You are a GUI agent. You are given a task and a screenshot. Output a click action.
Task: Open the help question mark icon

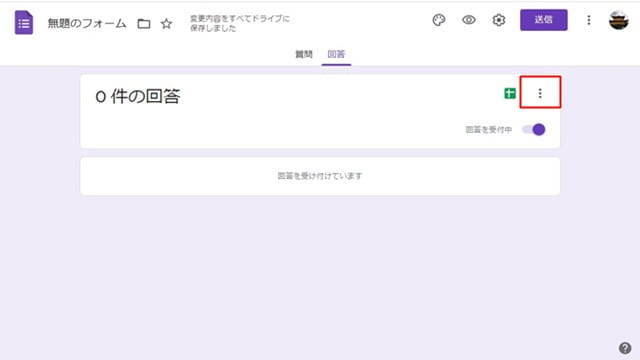click(x=625, y=348)
